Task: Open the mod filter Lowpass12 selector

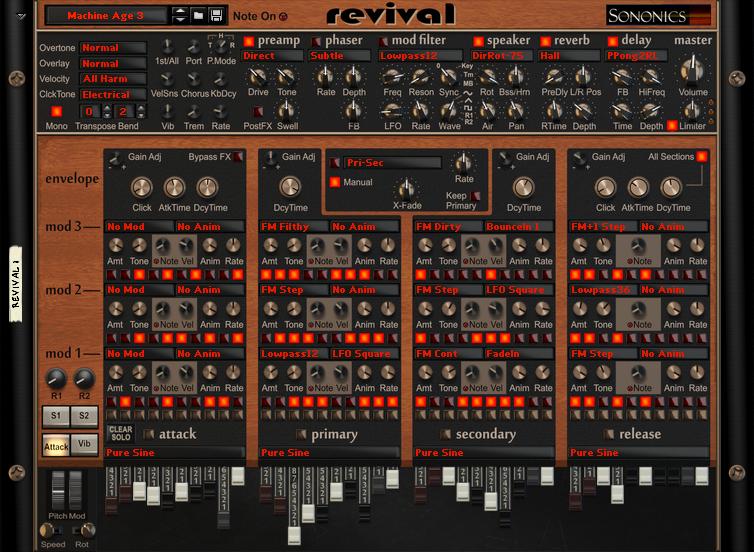Action: (421, 56)
